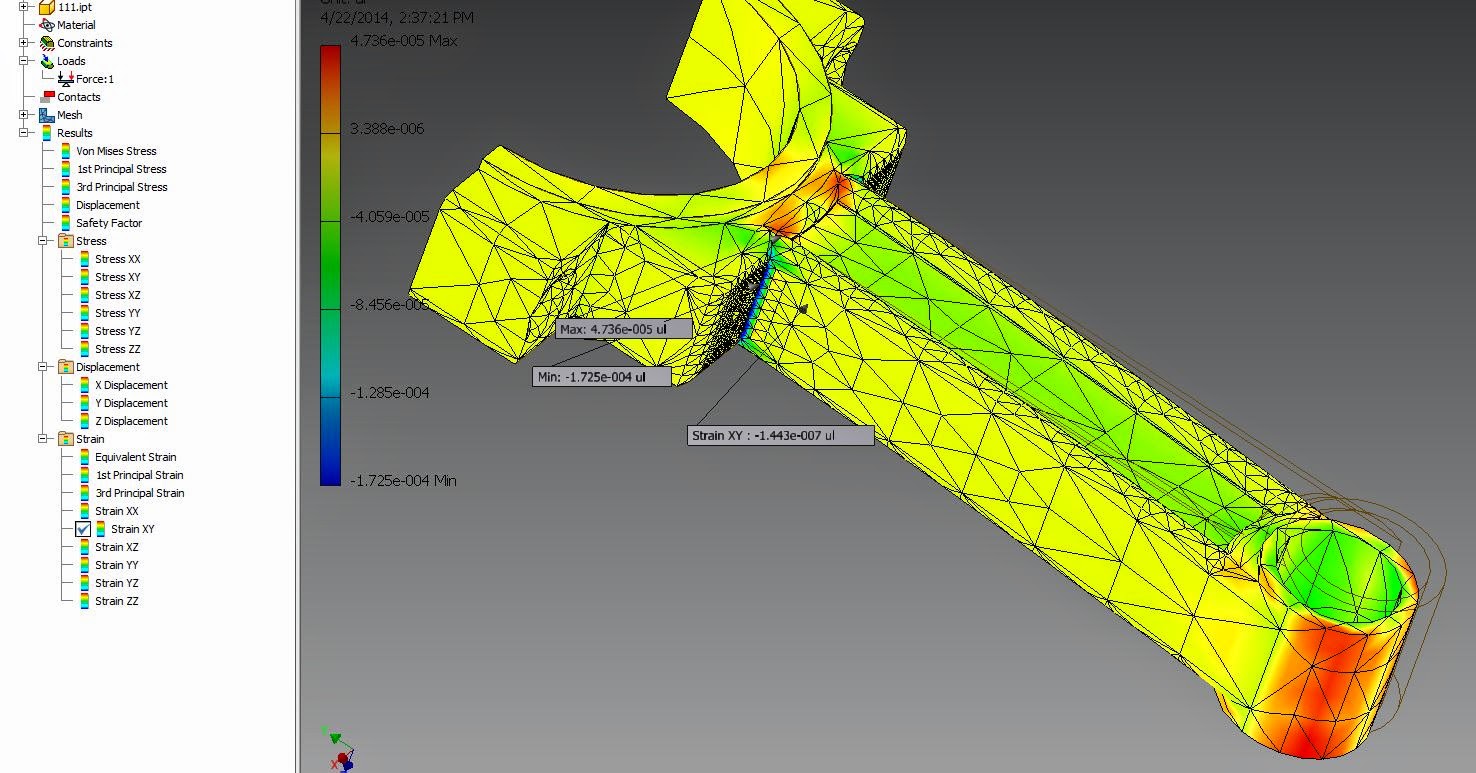Select the Strain XZ result
1476x773 pixels.
click(x=117, y=547)
